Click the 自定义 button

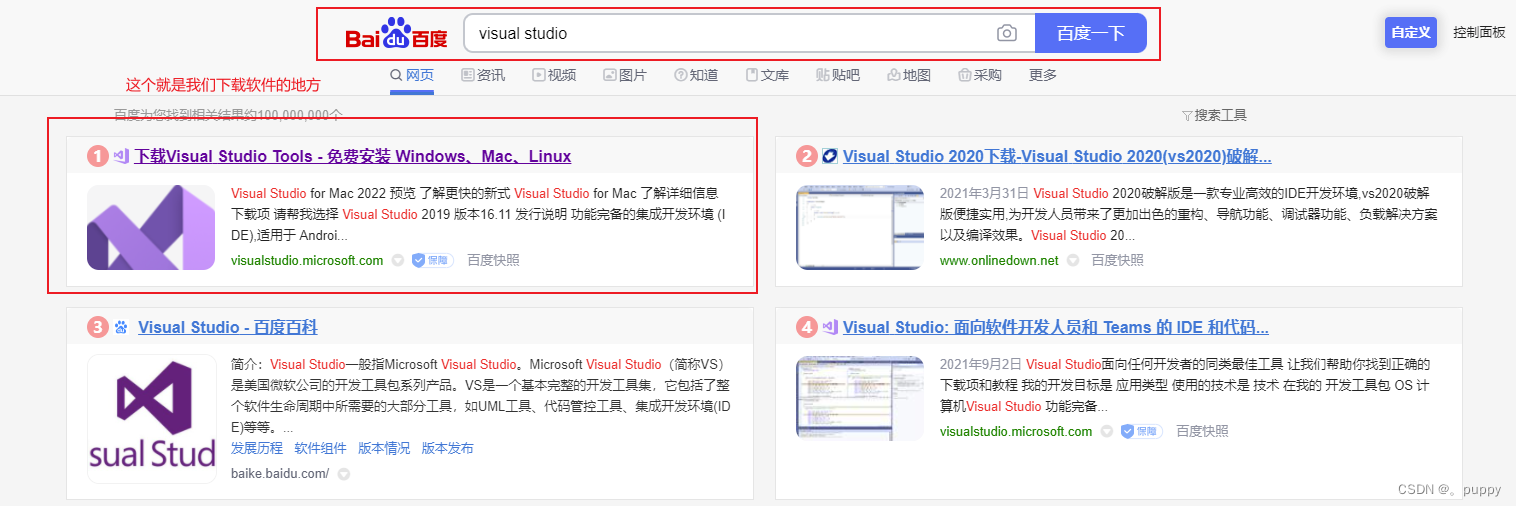click(1411, 32)
